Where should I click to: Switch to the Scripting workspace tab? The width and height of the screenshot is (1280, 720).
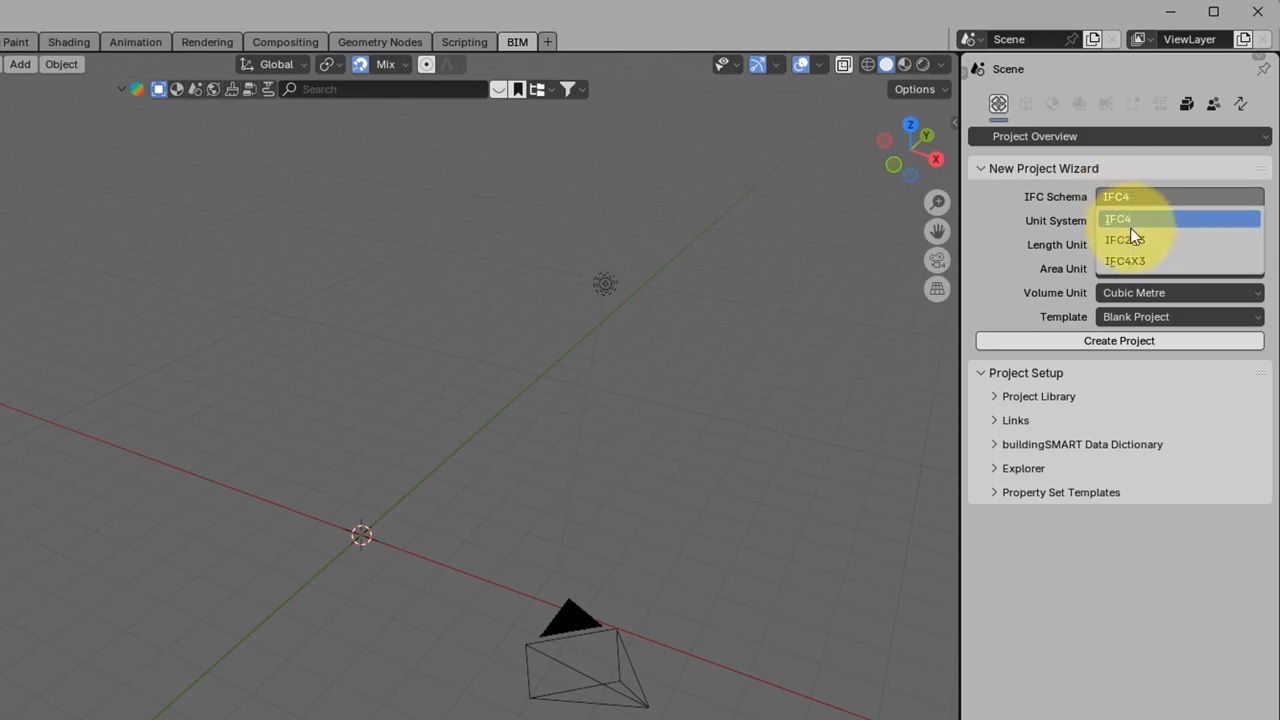[x=464, y=41]
